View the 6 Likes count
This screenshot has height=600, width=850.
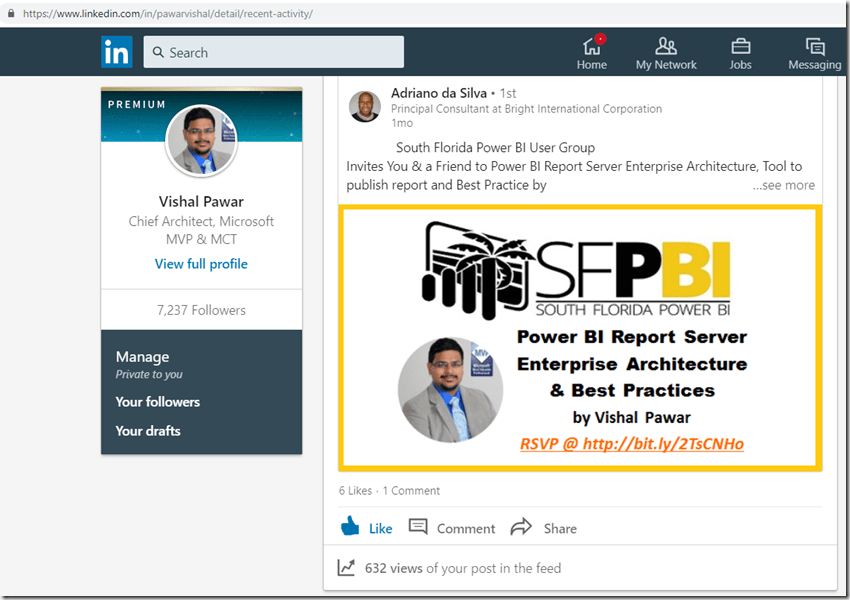click(355, 491)
